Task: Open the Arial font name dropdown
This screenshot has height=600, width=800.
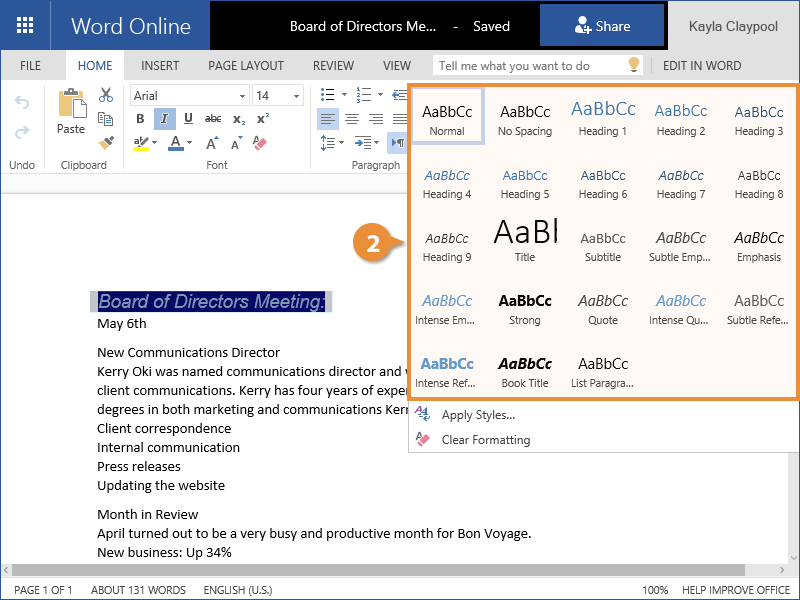Action: [190, 96]
